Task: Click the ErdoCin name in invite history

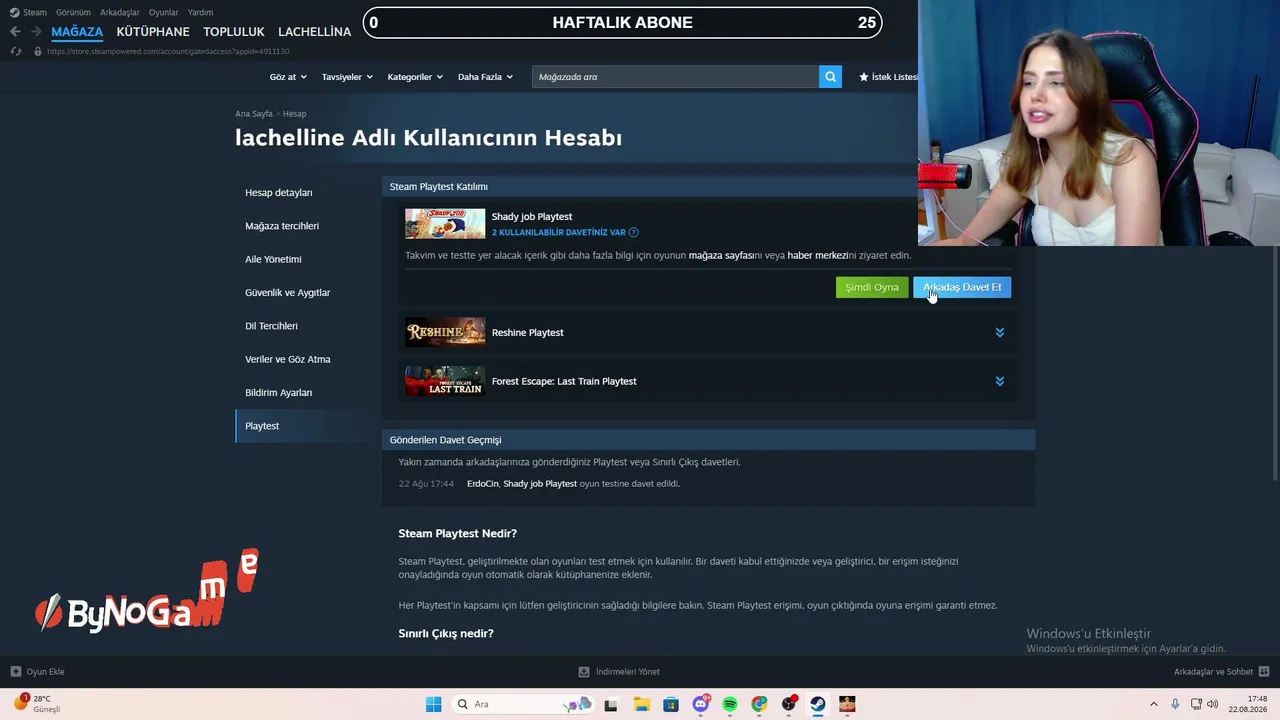Action: [x=482, y=484]
